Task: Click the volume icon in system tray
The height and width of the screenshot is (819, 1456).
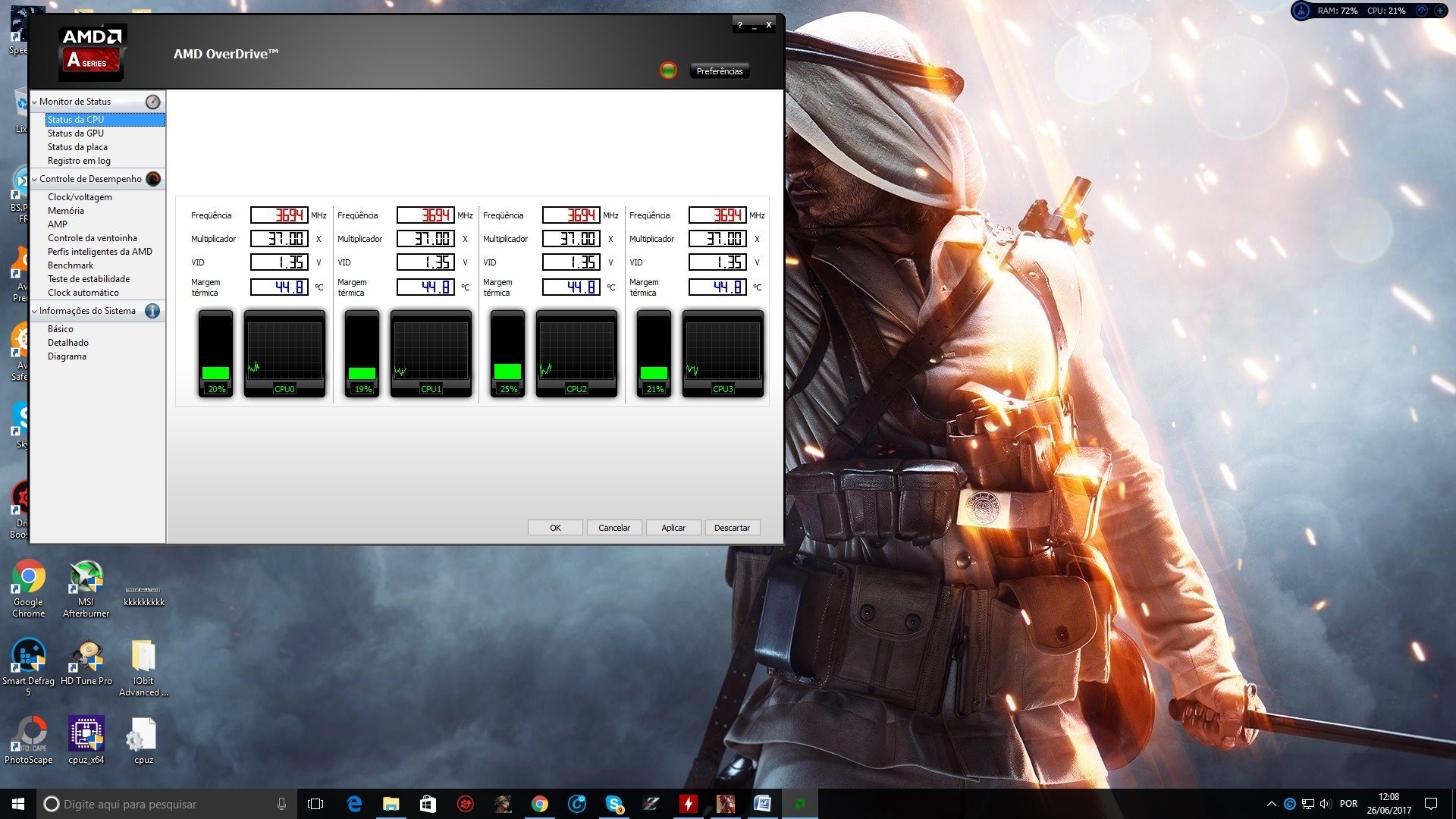Action: point(1326,804)
